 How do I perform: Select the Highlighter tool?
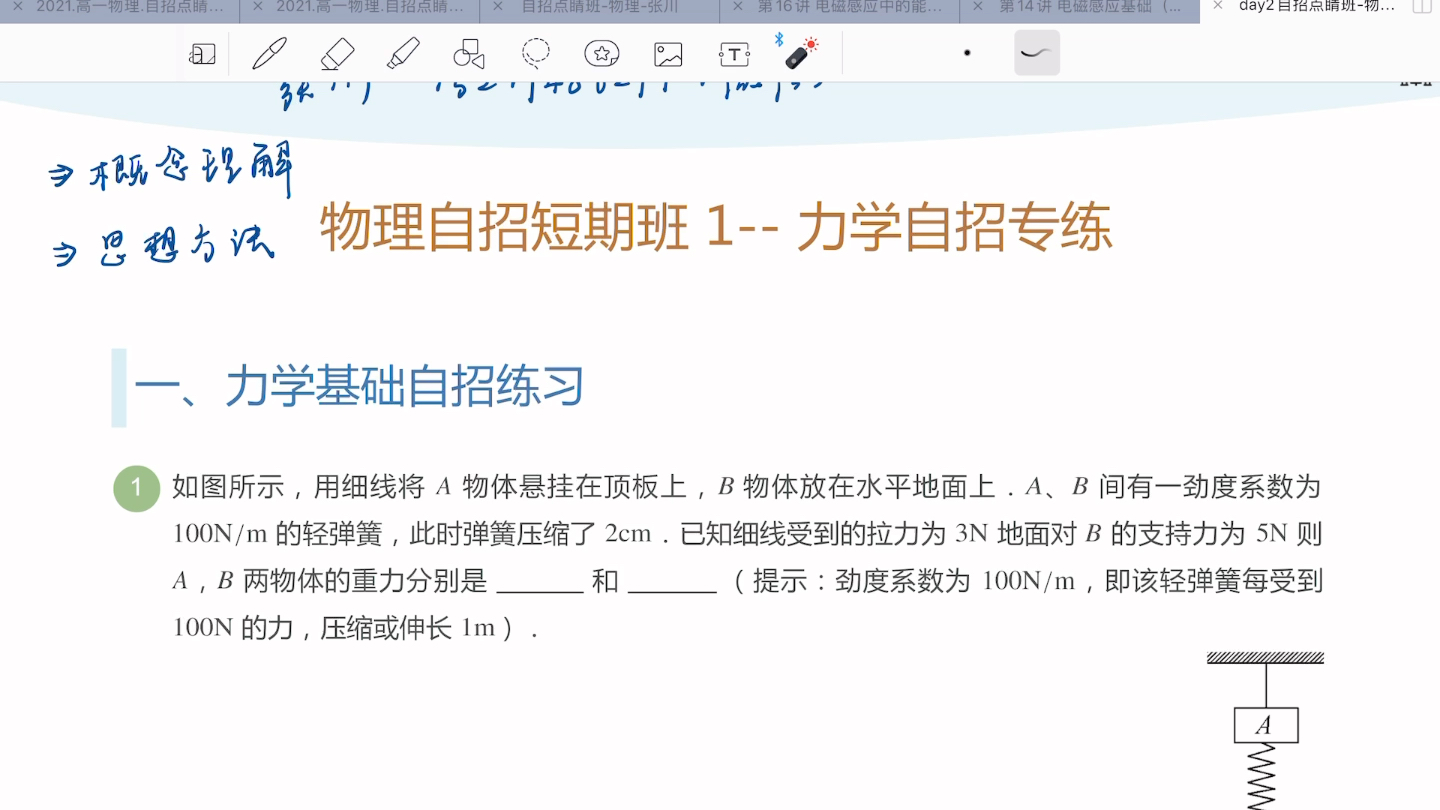click(402, 53)
